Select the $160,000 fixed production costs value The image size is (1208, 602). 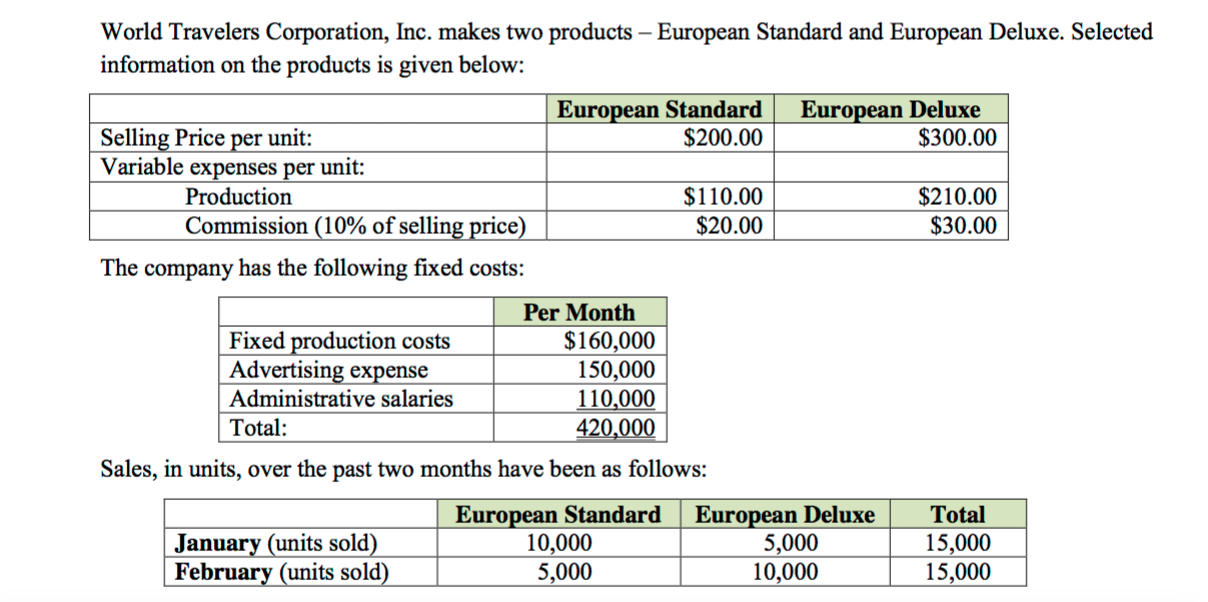click(x=610, y=341)
